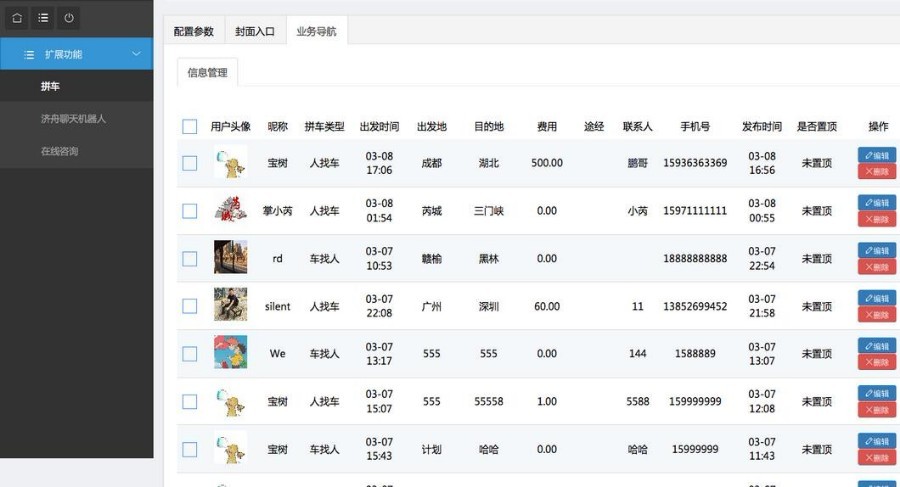Switch to the 业务导航 tab
Screen dimensions: 900x487
coord(316,32)
